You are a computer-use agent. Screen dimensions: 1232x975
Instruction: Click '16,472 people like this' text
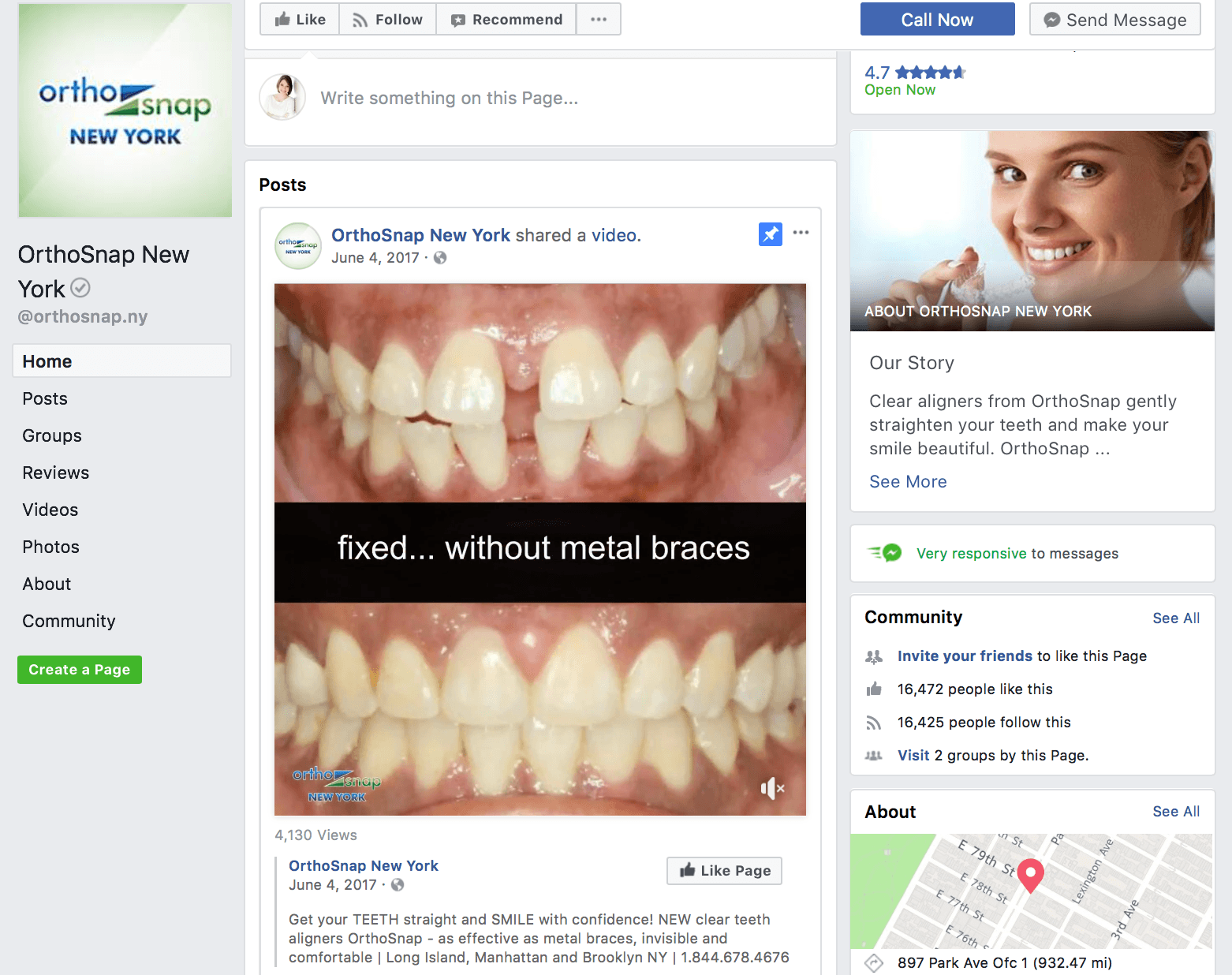tap(975, 689)
